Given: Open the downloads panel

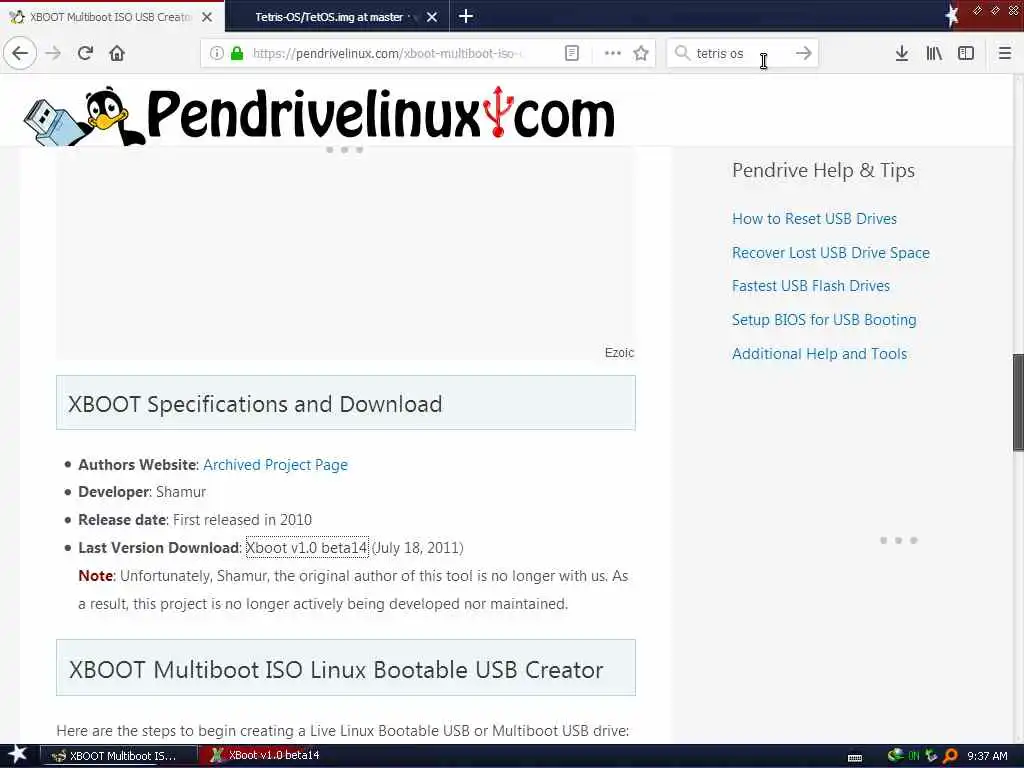Looking at the screenshot, I should coord(901,53).
